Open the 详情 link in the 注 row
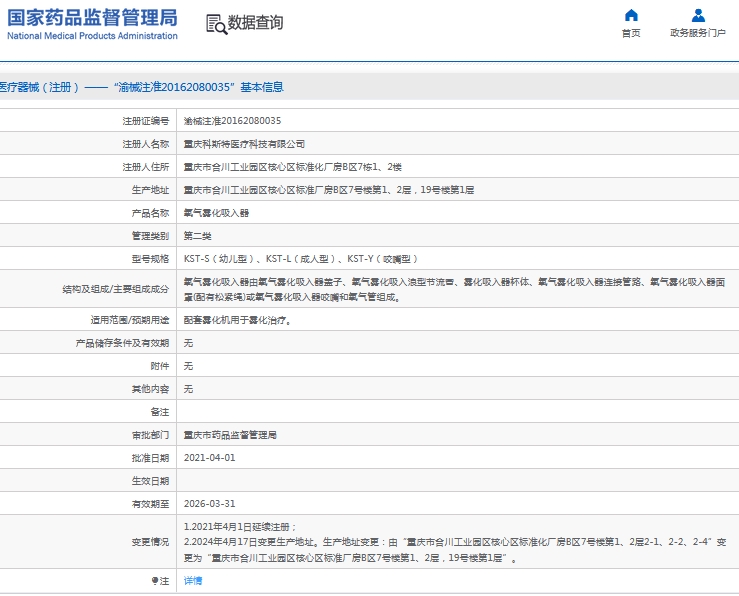 tap(193, 581)
